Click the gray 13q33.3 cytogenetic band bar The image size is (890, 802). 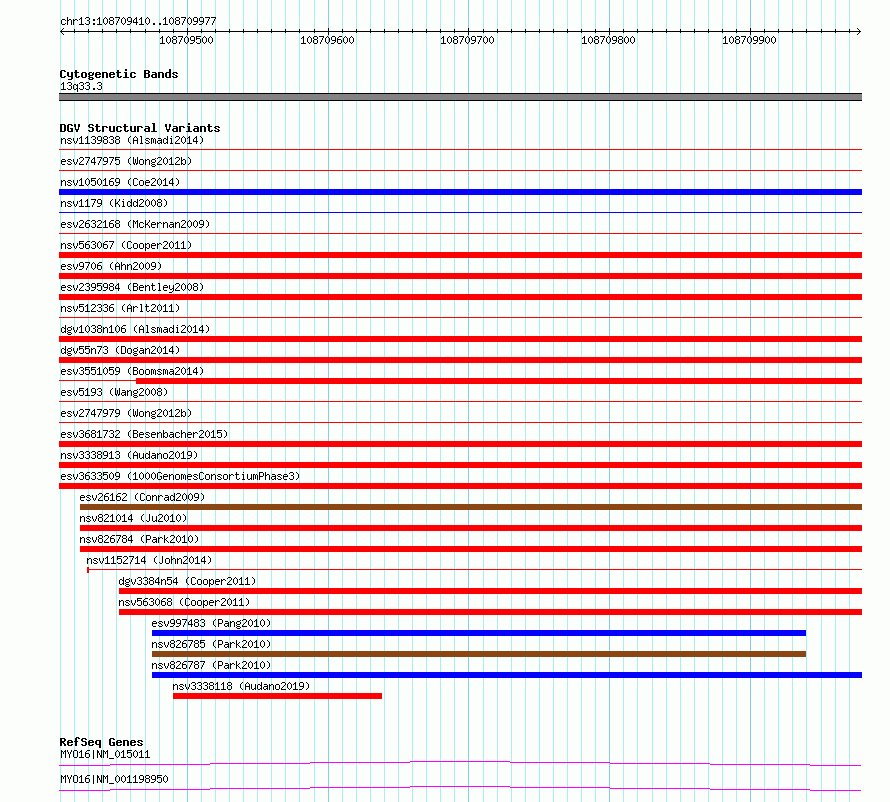pyautogui.click(x=460, y=97)
